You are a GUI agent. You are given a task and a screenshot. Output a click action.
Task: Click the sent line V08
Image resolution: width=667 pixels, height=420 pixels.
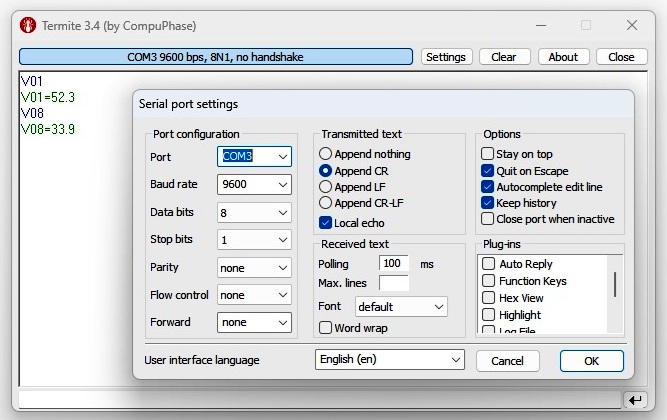(x=32, y=113)
